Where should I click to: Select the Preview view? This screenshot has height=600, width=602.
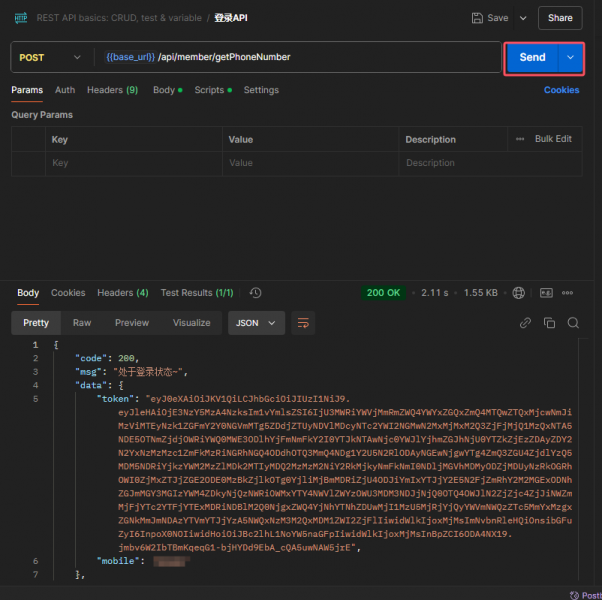[x=132, y=323]
